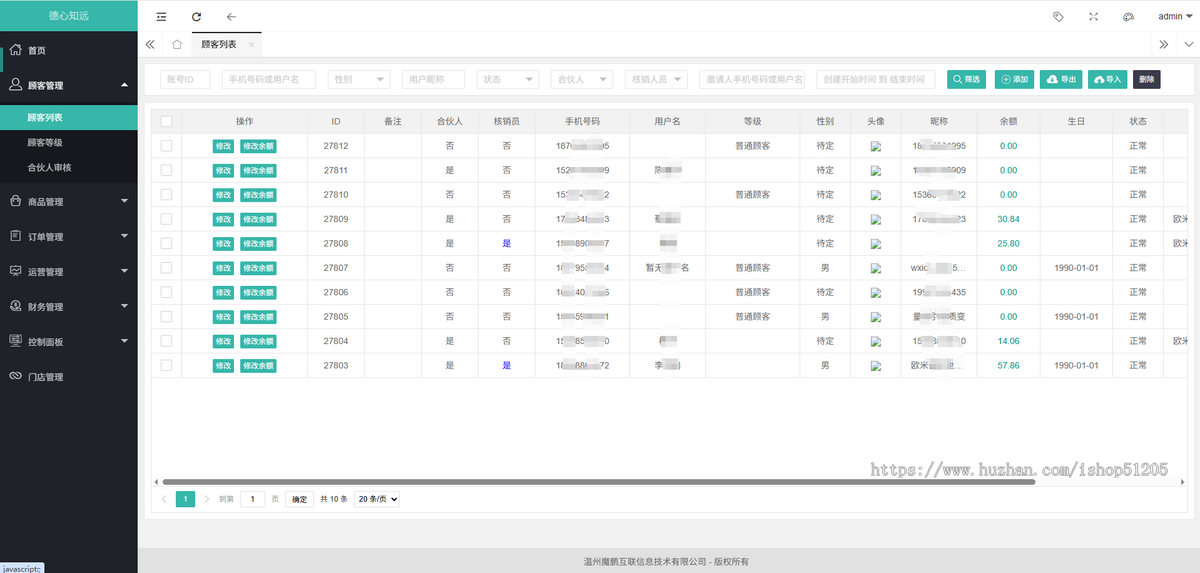The height and width of the screenshot is (573, 1200).
Task: Open the theme palette icon
Action: 1128,17
